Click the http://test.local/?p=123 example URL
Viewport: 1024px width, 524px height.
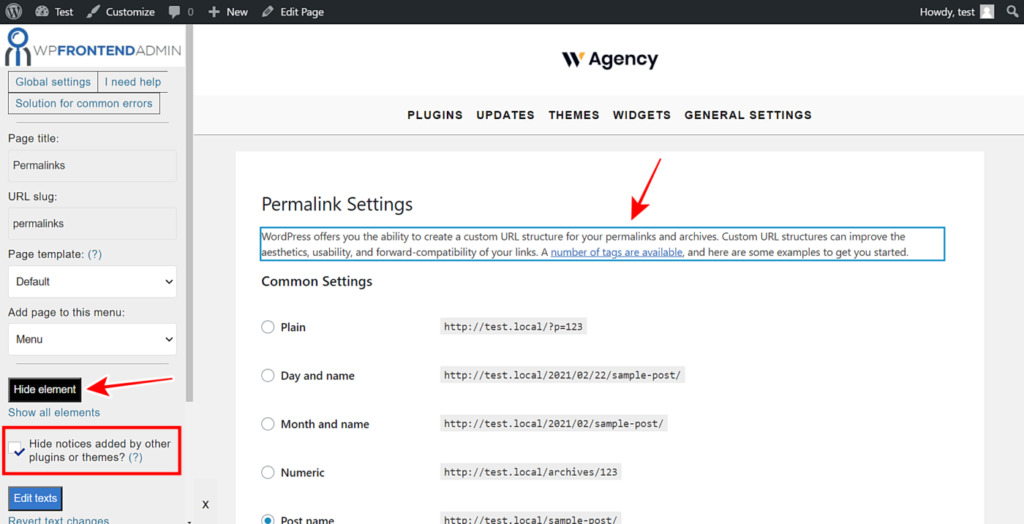513,327
